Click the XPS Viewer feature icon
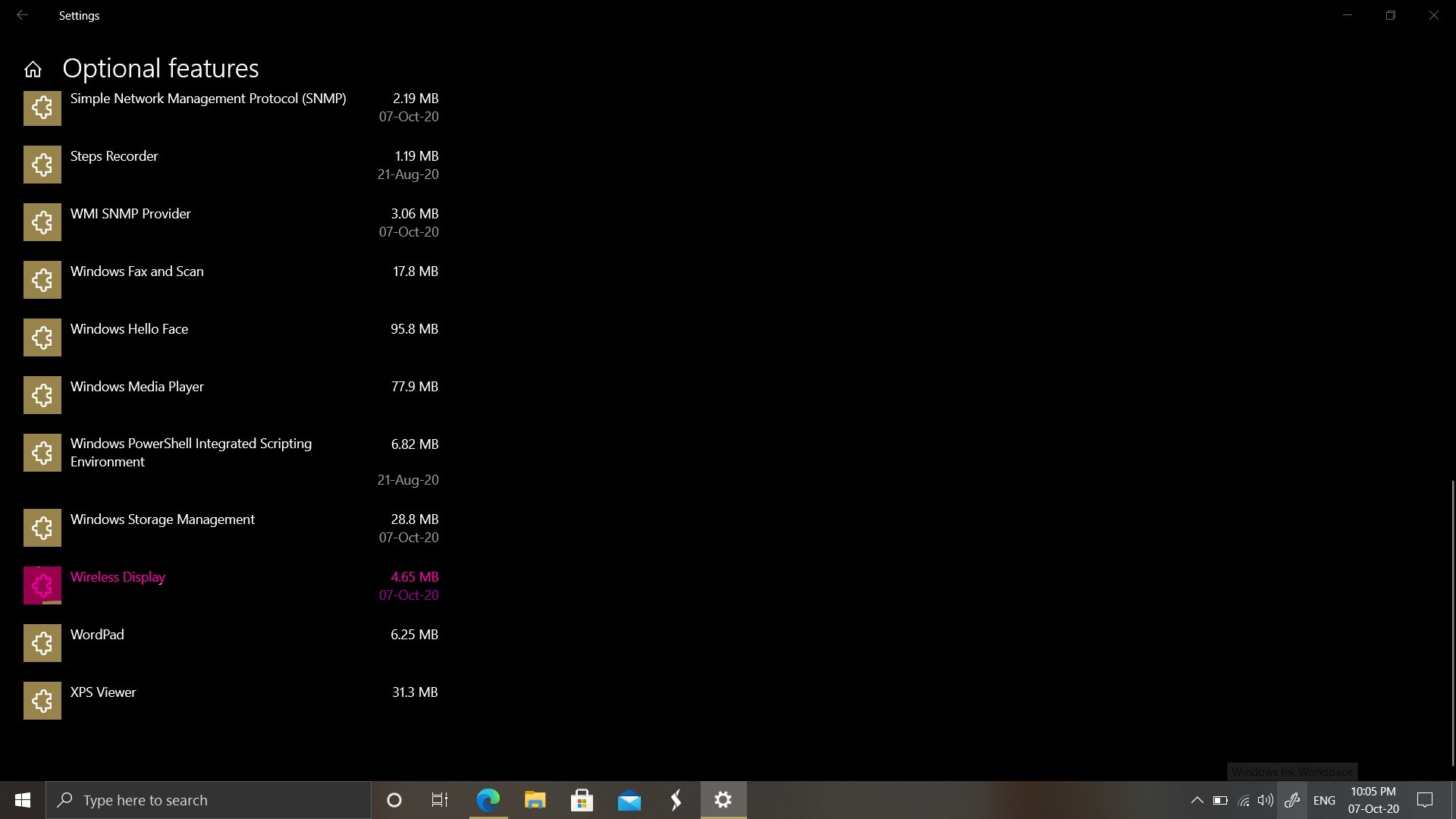The height and width of the screenshot is (819, 1456). pos(42,701)
